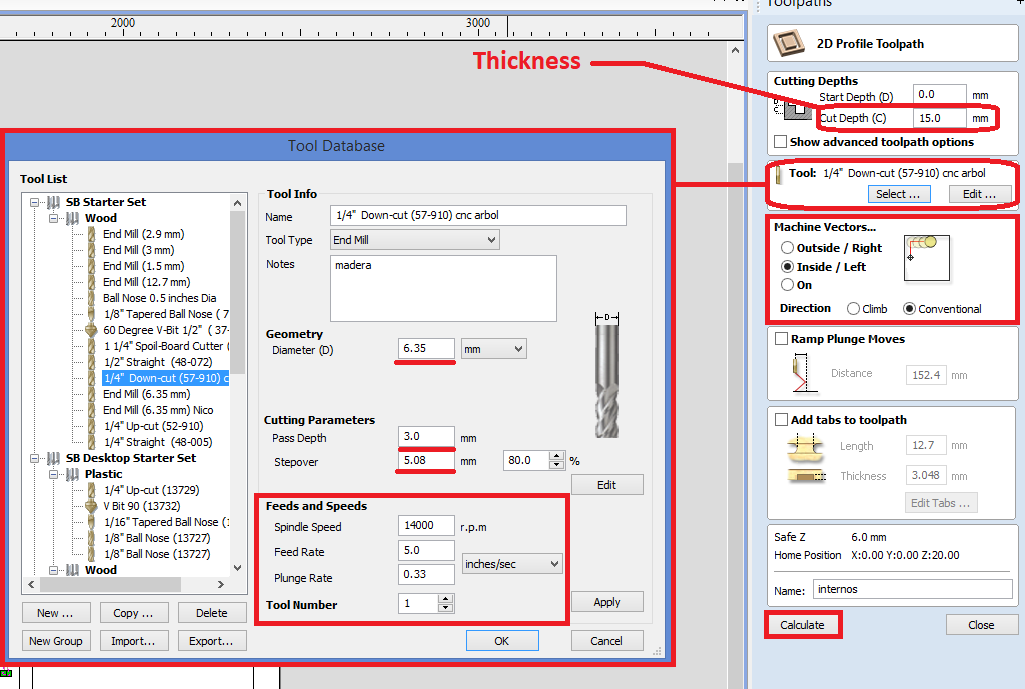
Task: Click Export... button
Action: coord(212,641)
